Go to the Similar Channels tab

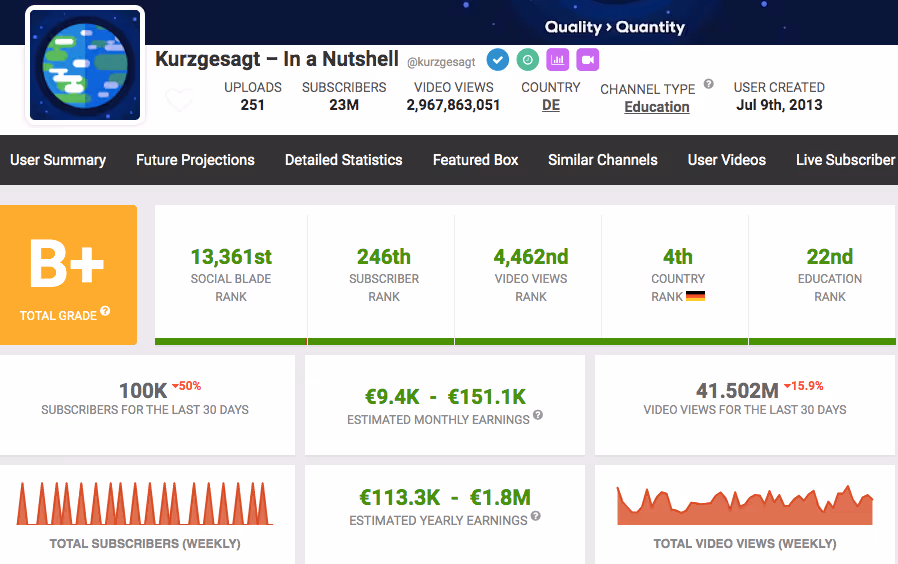[x=602, y=160]
